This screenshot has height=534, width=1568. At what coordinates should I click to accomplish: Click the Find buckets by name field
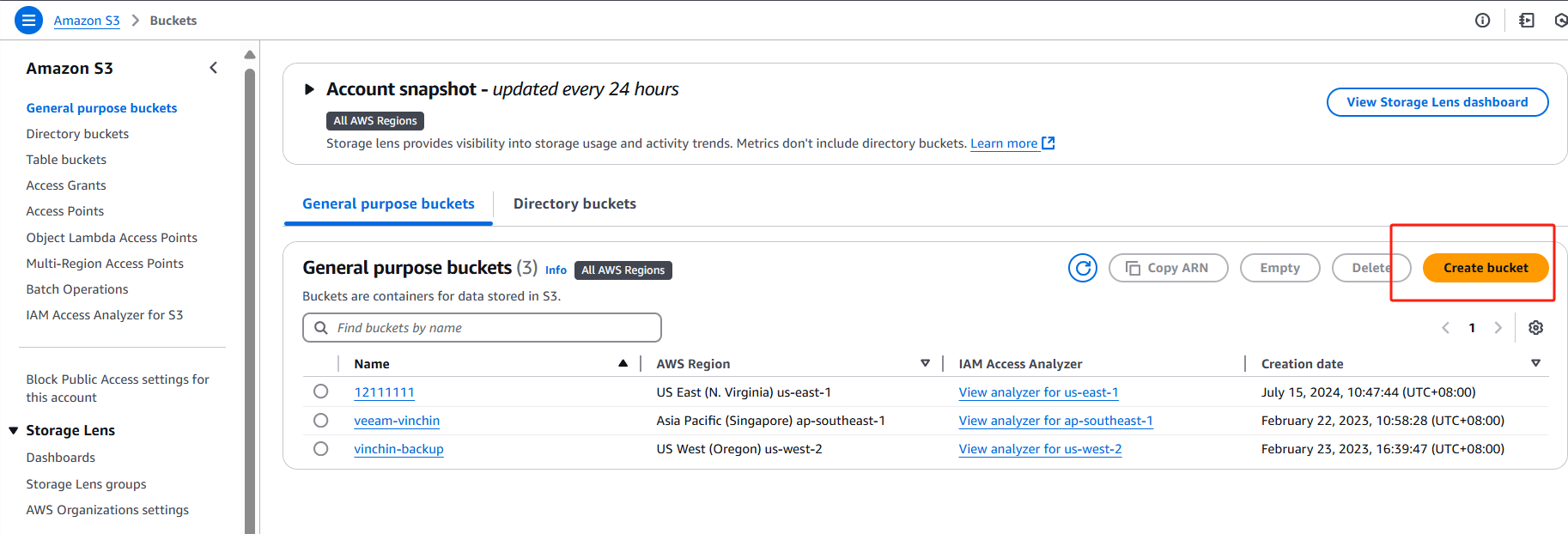[x=482, y=328]
